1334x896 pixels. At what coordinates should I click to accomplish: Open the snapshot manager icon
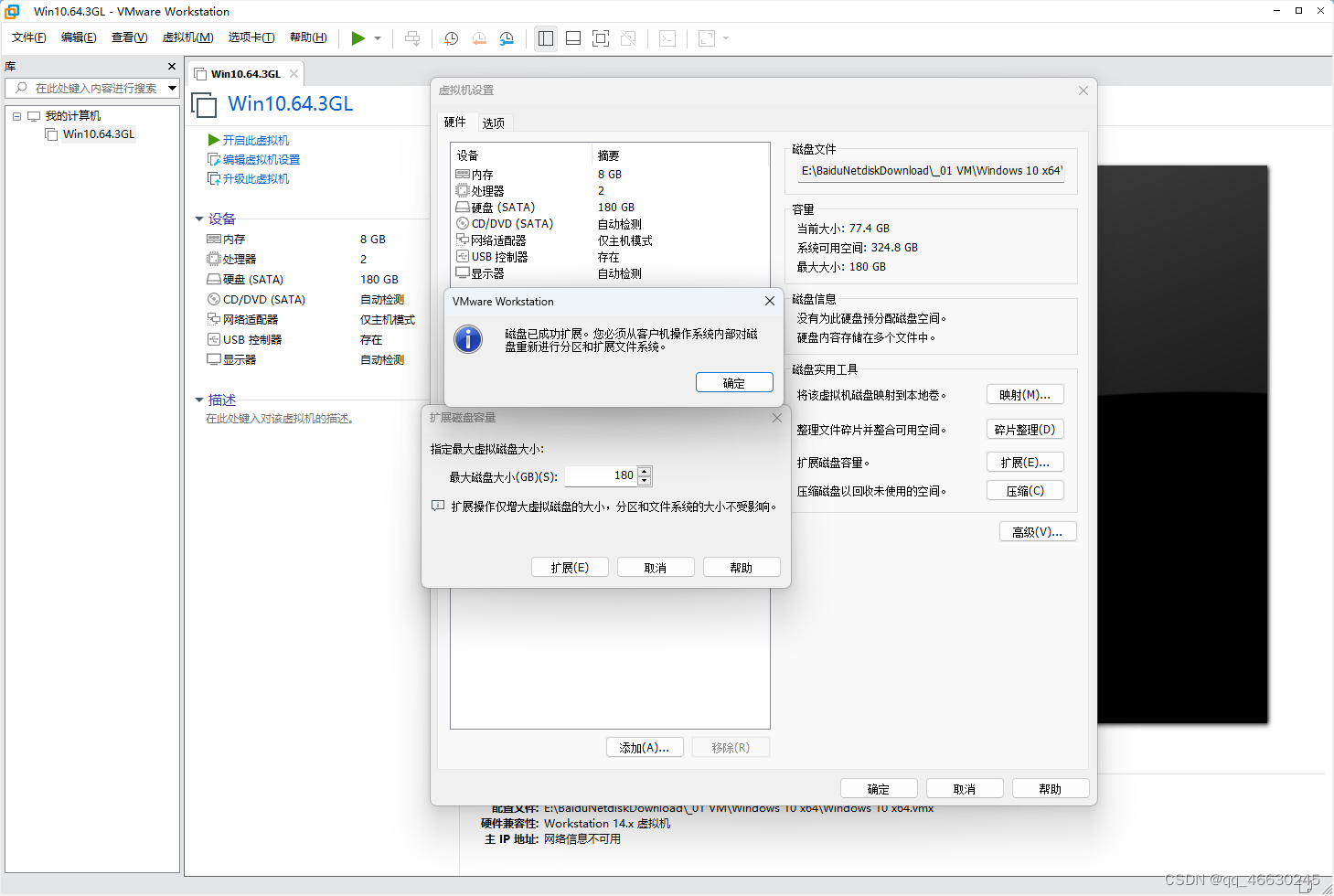(507, 38)
